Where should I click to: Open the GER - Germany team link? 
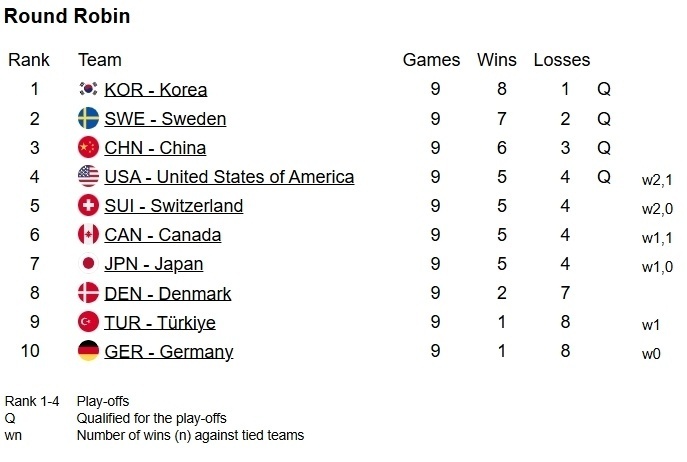tap(168, 352)
